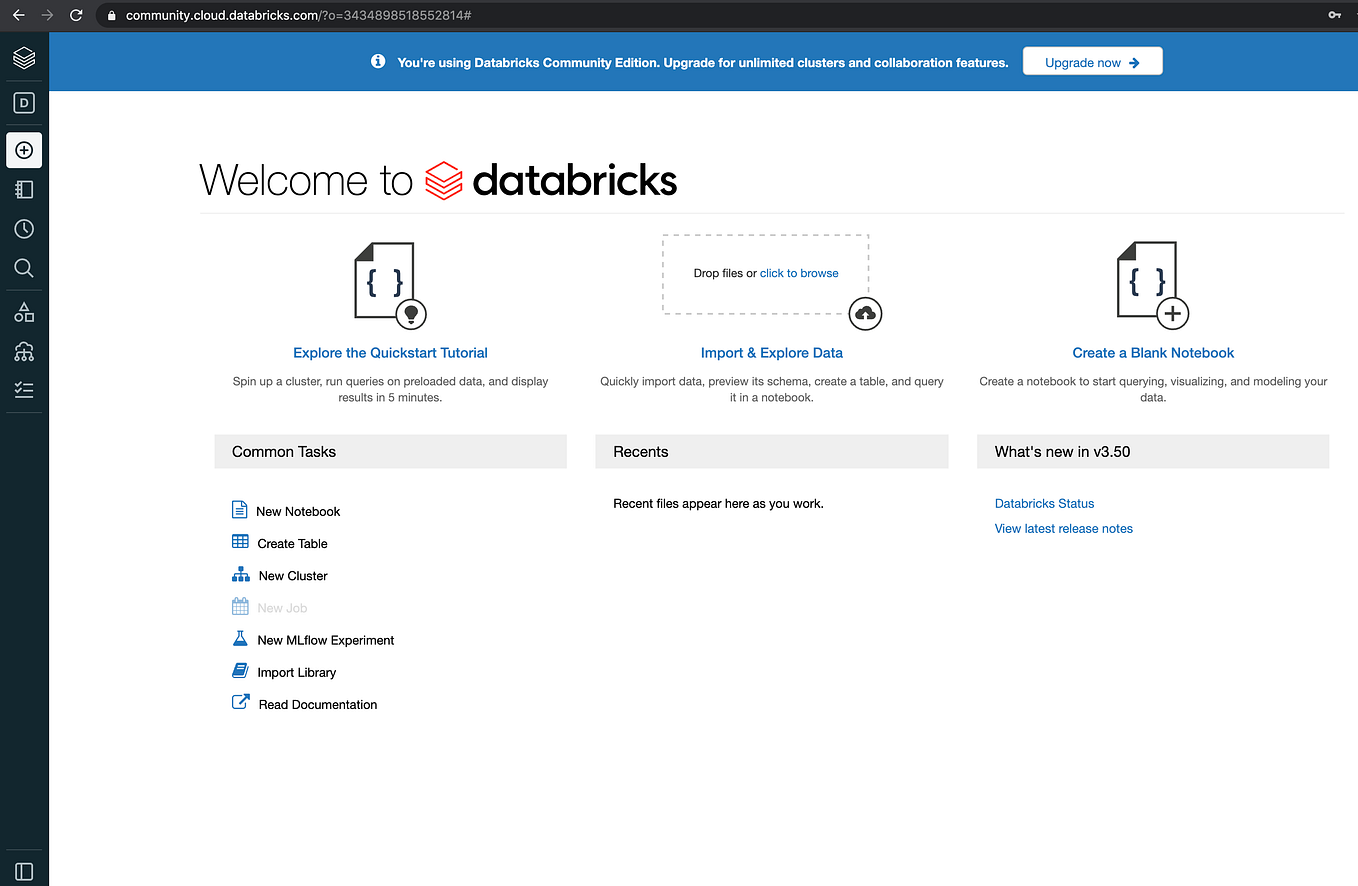This screenshot has height=886, width=1358.
Task: Open Workspace notebook icon in sidebar
Action: pyautogui.click(x=24, y=190)
